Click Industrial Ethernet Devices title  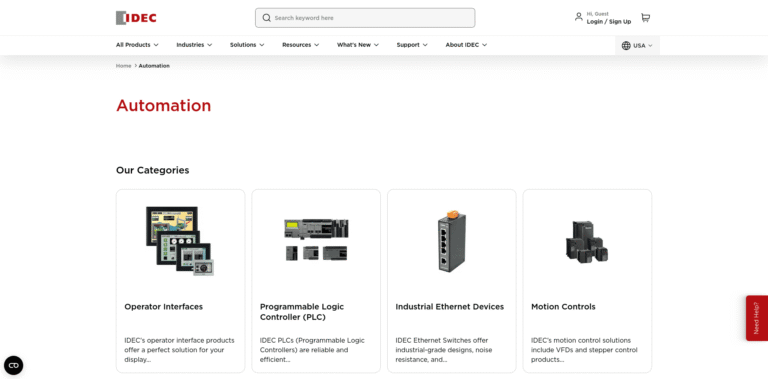[x=450, y=307]
